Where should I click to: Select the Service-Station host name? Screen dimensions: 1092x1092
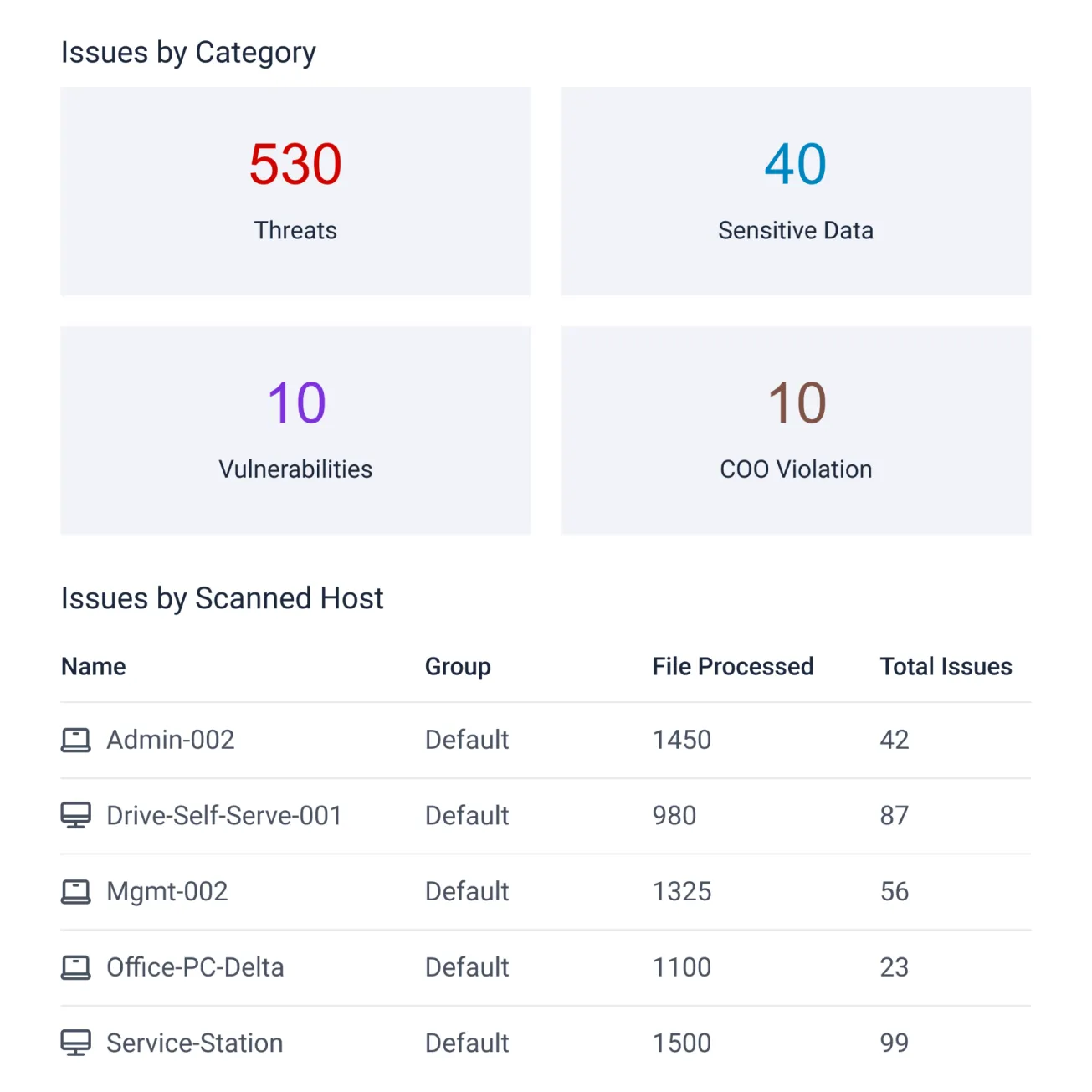coord(195,1043)
